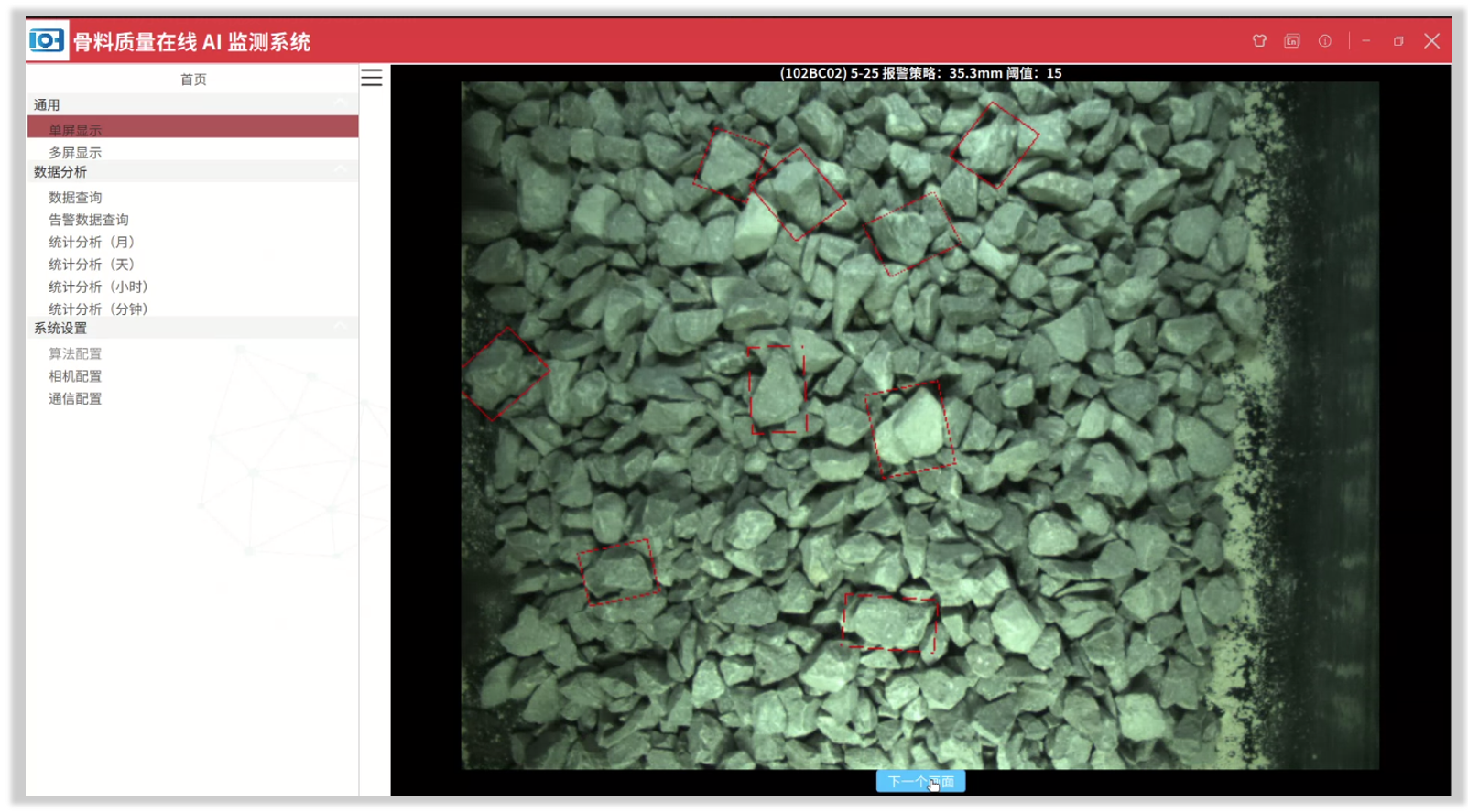
Task: Close the monitoring system window
Action: pyautogui.click(x=1432, y=41)
